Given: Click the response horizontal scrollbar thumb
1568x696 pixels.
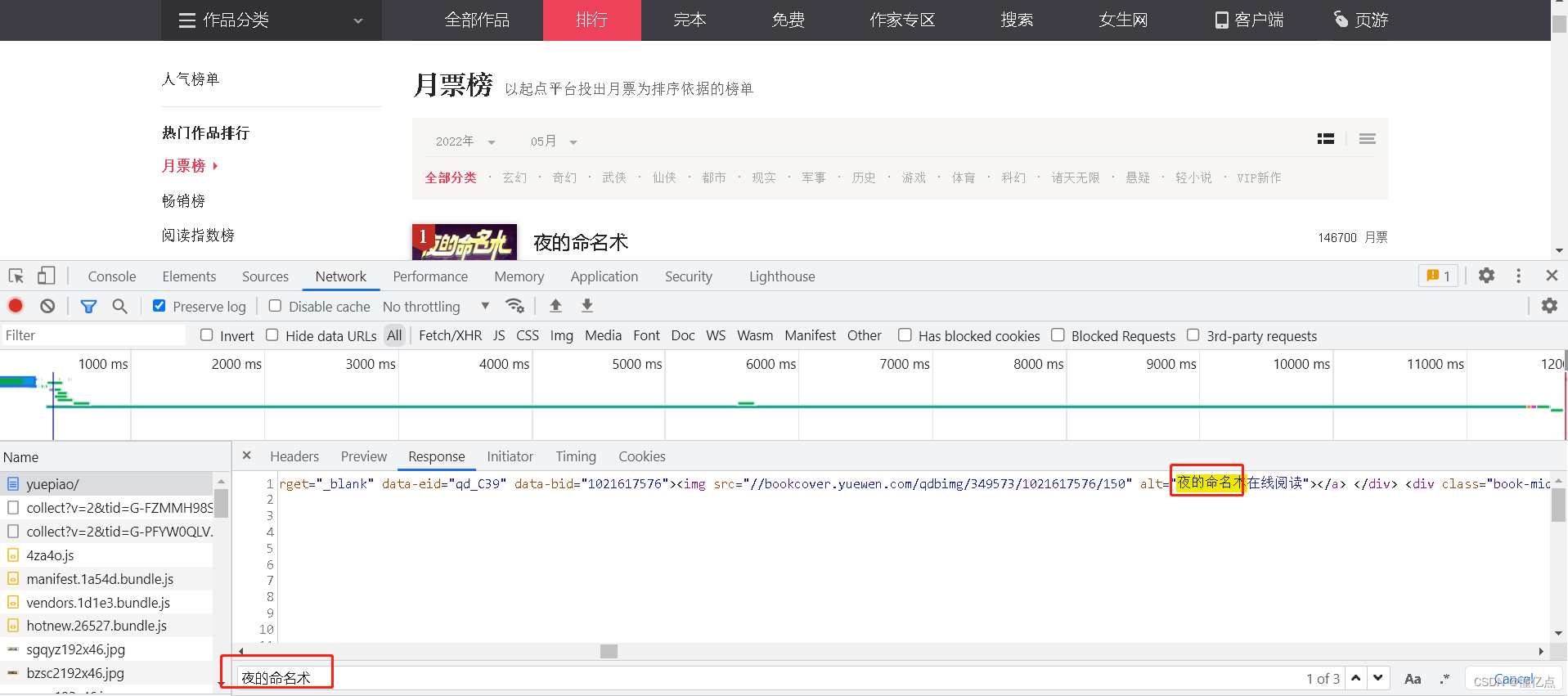Looking at the screenshot, I should pyautogui.click(x=609, y=651).
